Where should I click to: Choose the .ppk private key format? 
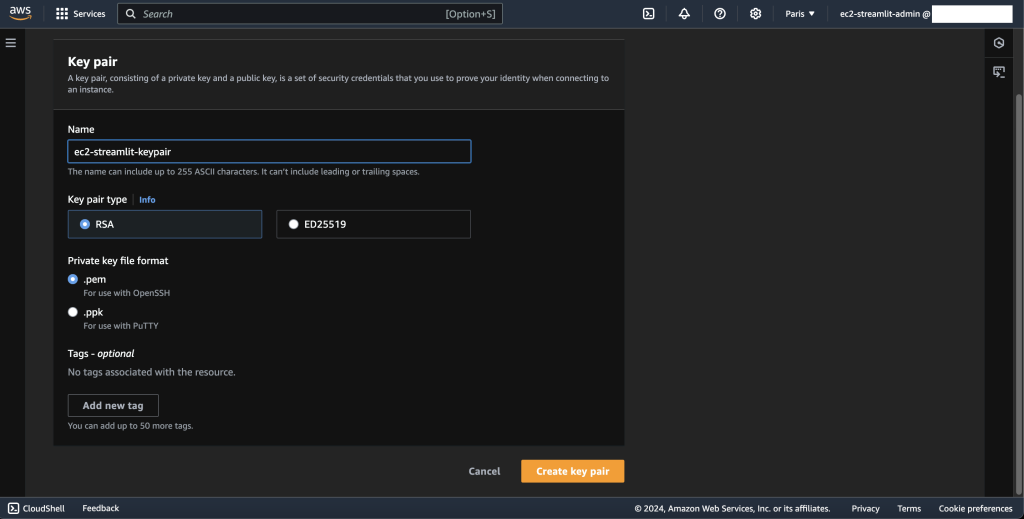click(72, 312)
